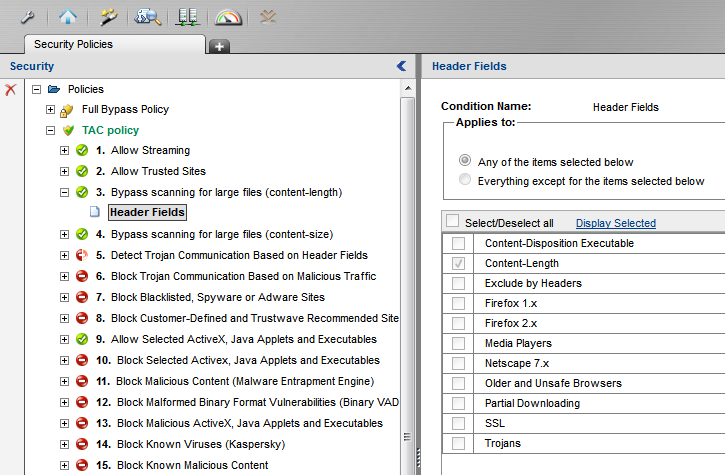This screenshot has width=725, height=475.
Task: Open the gauge dashboard icon
Action: click(x=228, y=16)
